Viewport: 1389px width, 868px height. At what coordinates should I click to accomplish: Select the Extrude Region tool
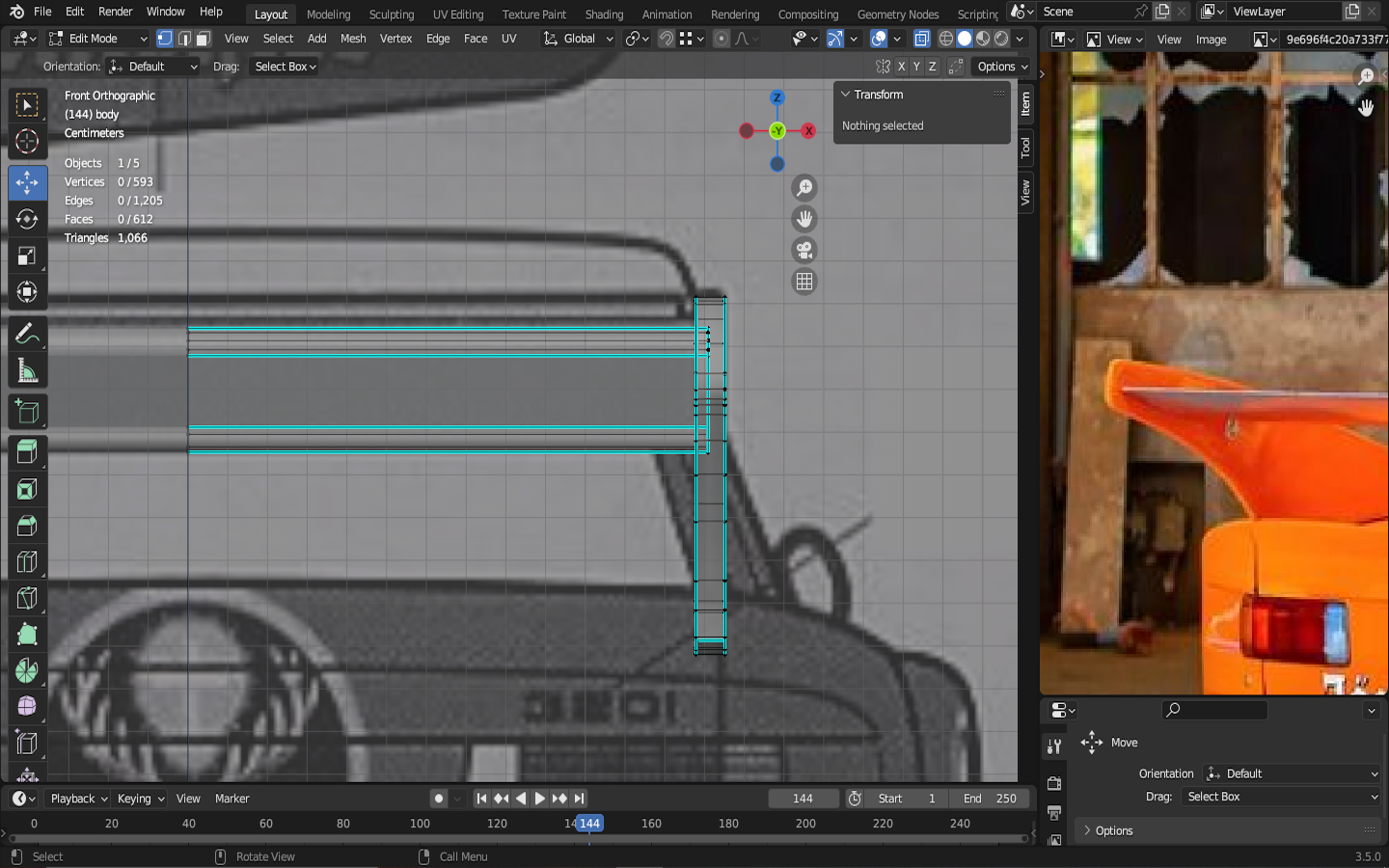click(x=27, y=451)
